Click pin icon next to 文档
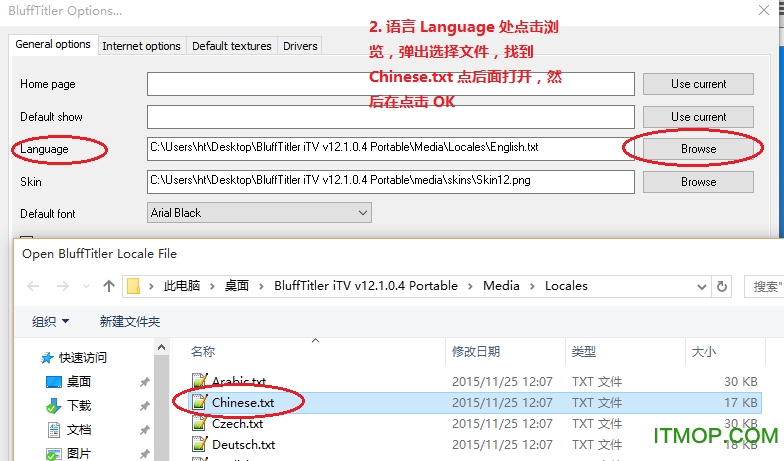The height and width of the screenshot is (461, 784). (144, 430)
